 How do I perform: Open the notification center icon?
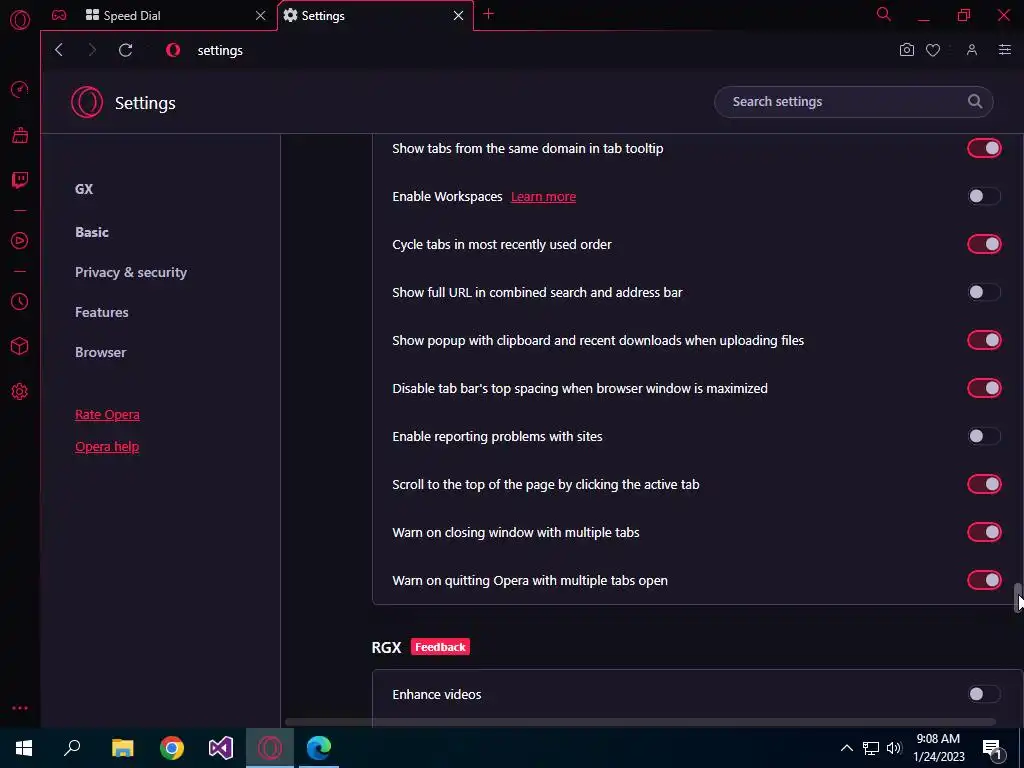(992, 749)
